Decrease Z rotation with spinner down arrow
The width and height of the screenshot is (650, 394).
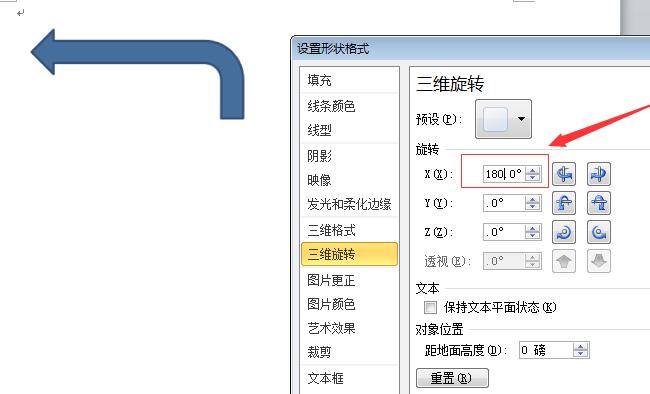(x=533, y=236)
